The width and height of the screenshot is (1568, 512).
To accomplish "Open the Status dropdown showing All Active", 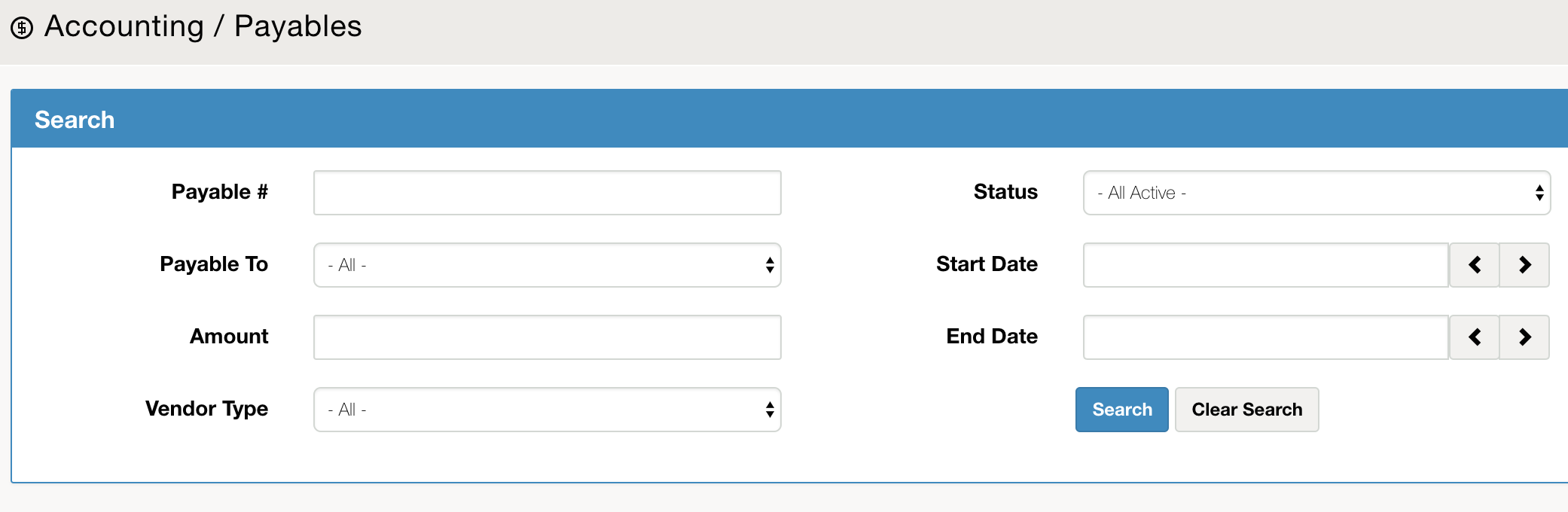I will point(1316,193).
